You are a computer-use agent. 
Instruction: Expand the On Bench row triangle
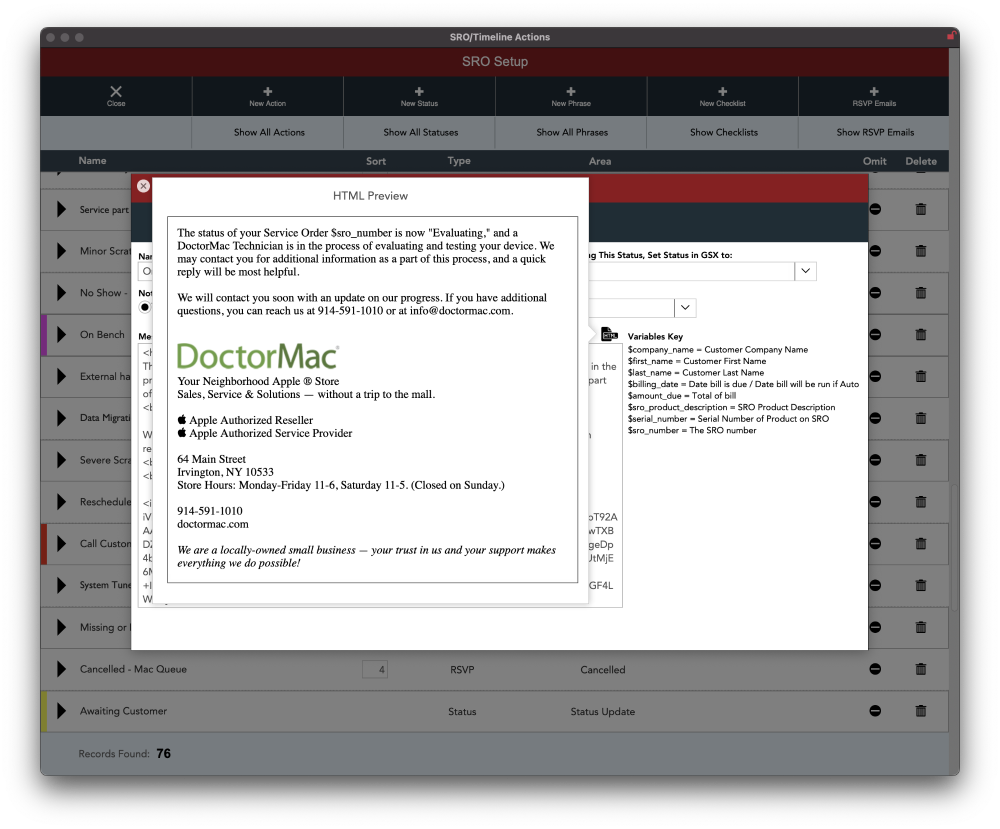tap(62, 335)
